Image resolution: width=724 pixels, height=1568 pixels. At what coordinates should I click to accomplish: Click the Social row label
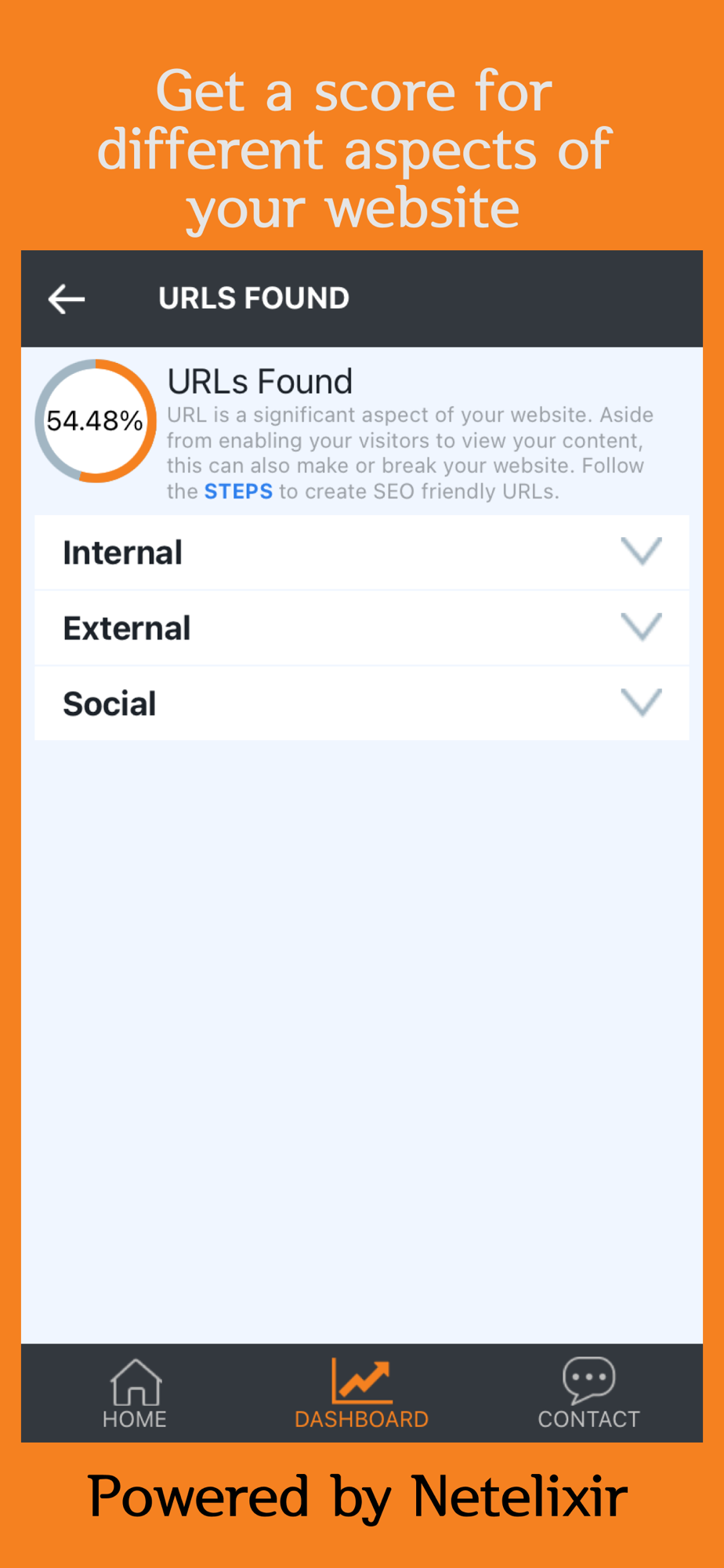point(110,703)
